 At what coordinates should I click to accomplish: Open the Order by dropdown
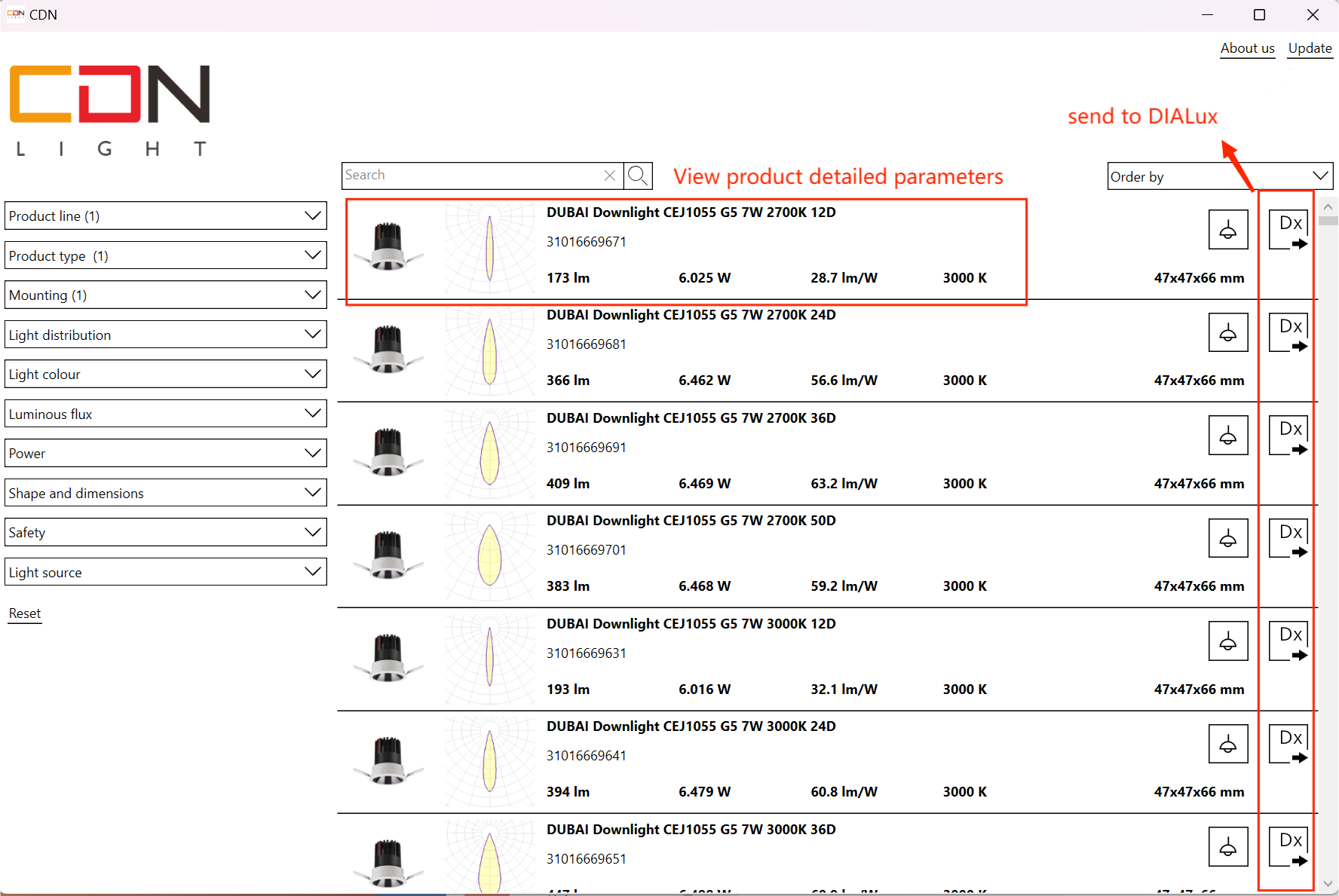(x=1219, y=176)
